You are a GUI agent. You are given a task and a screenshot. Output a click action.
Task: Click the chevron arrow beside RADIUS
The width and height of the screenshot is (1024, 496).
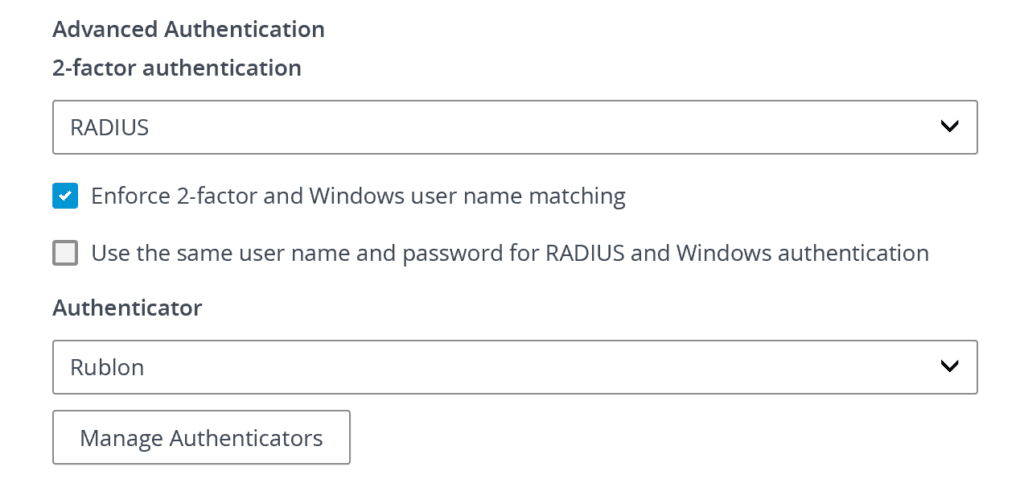(949, 127)
